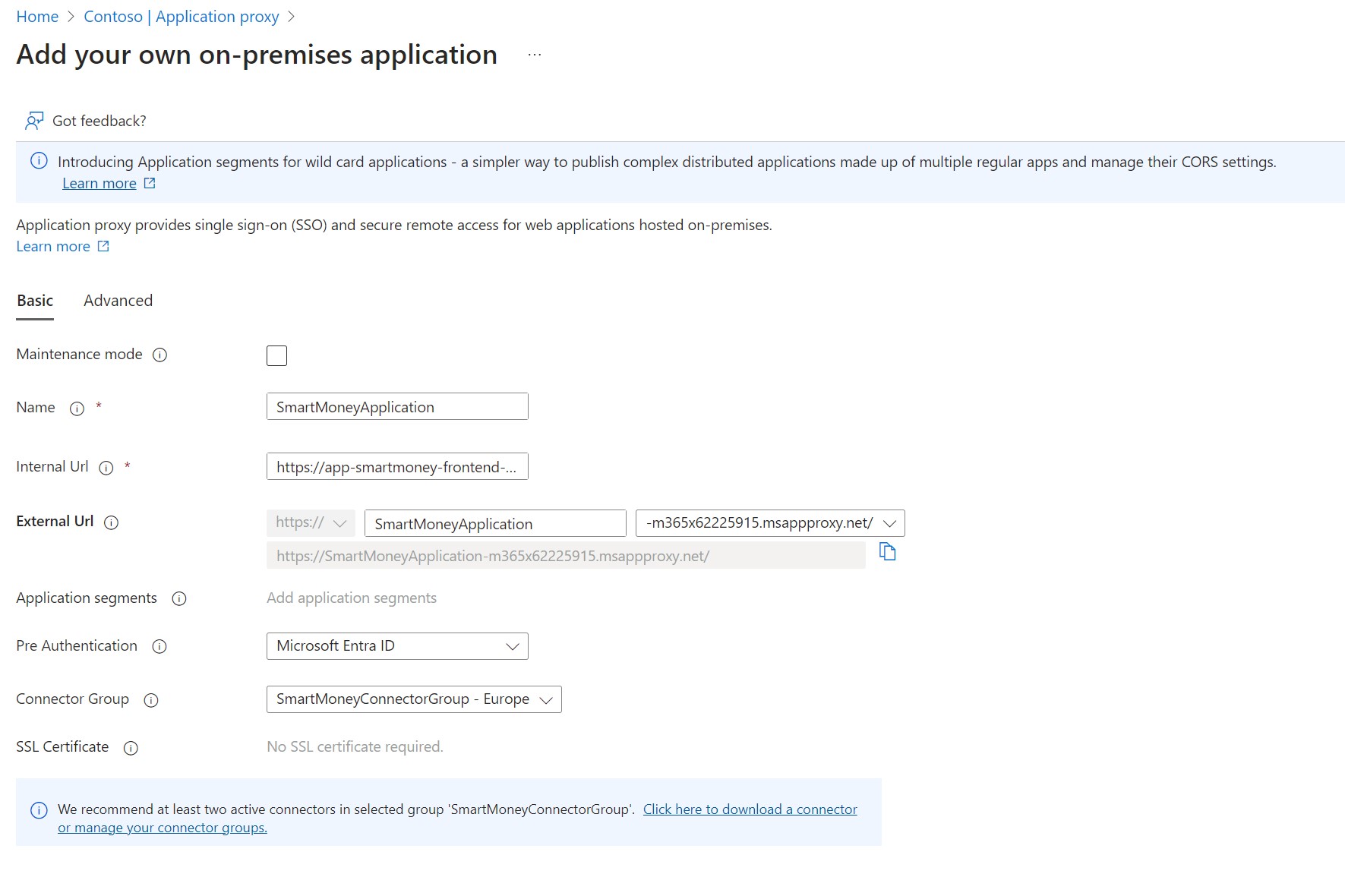Click the External Url subdomain input field
Viewport: 1345px width, 896px height.
point(495,523)
